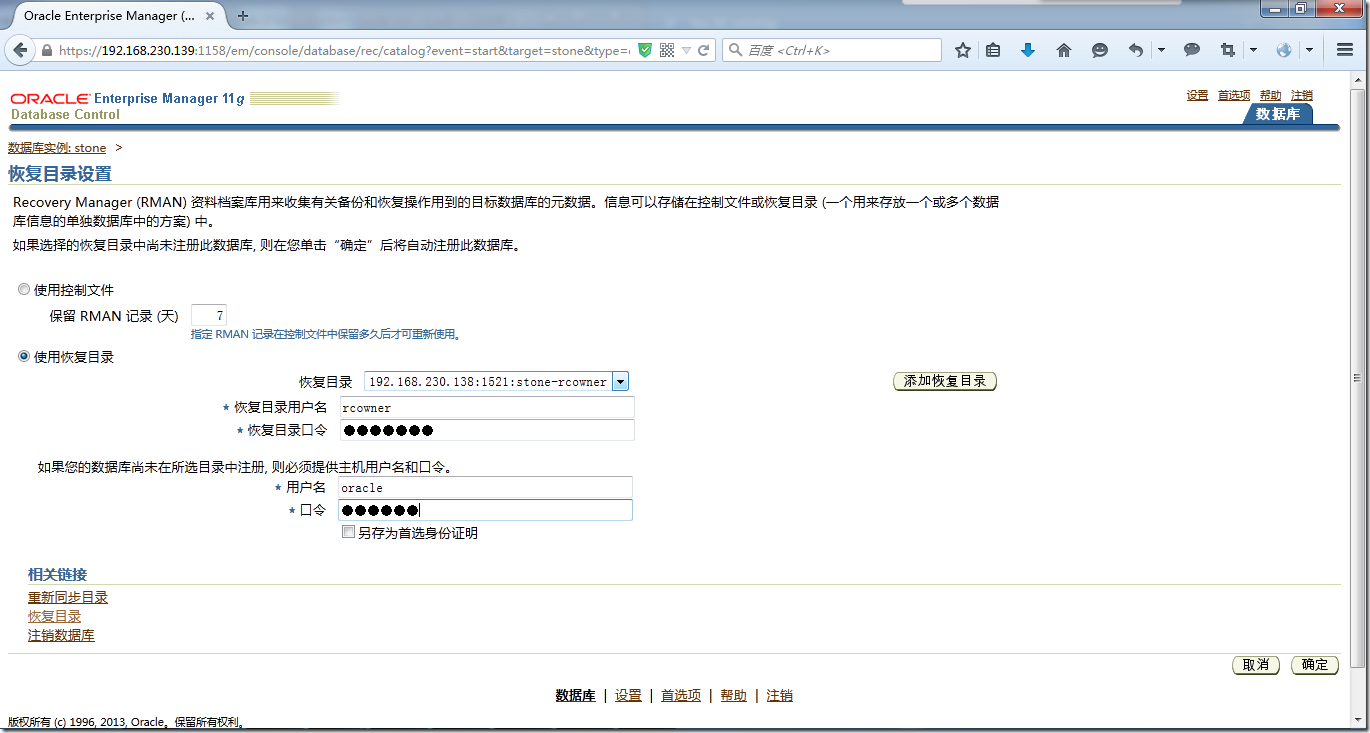The image size is (1370, 733).
Task: Click the 确定 button
Action: click(x=1315, y=665)
